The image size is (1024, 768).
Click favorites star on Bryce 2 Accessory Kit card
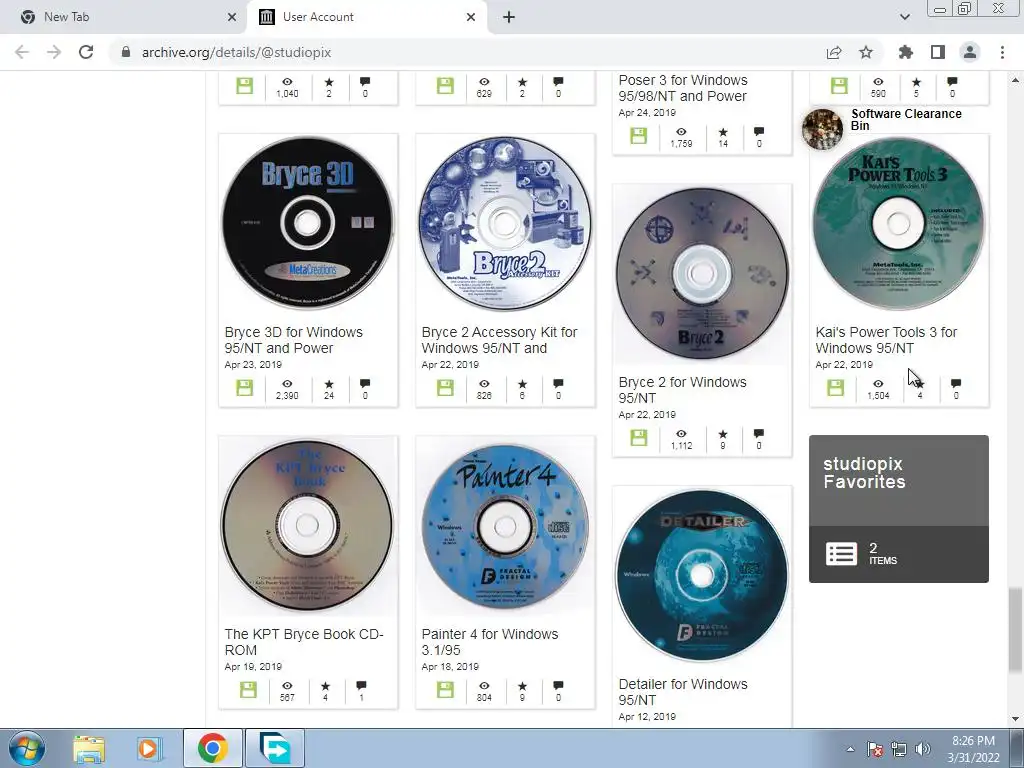point(522,384)
